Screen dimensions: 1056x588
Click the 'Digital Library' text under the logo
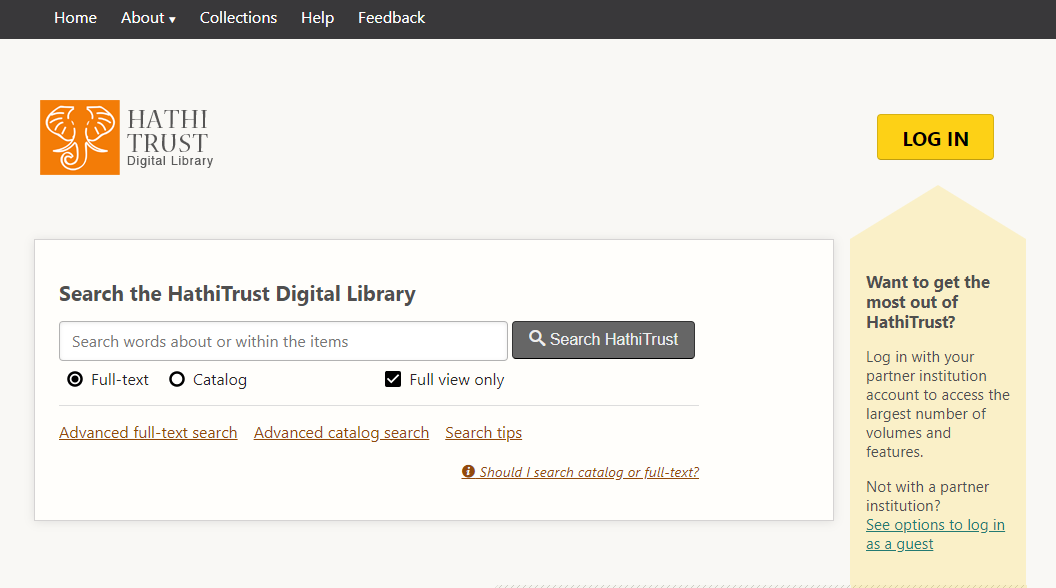170,161
